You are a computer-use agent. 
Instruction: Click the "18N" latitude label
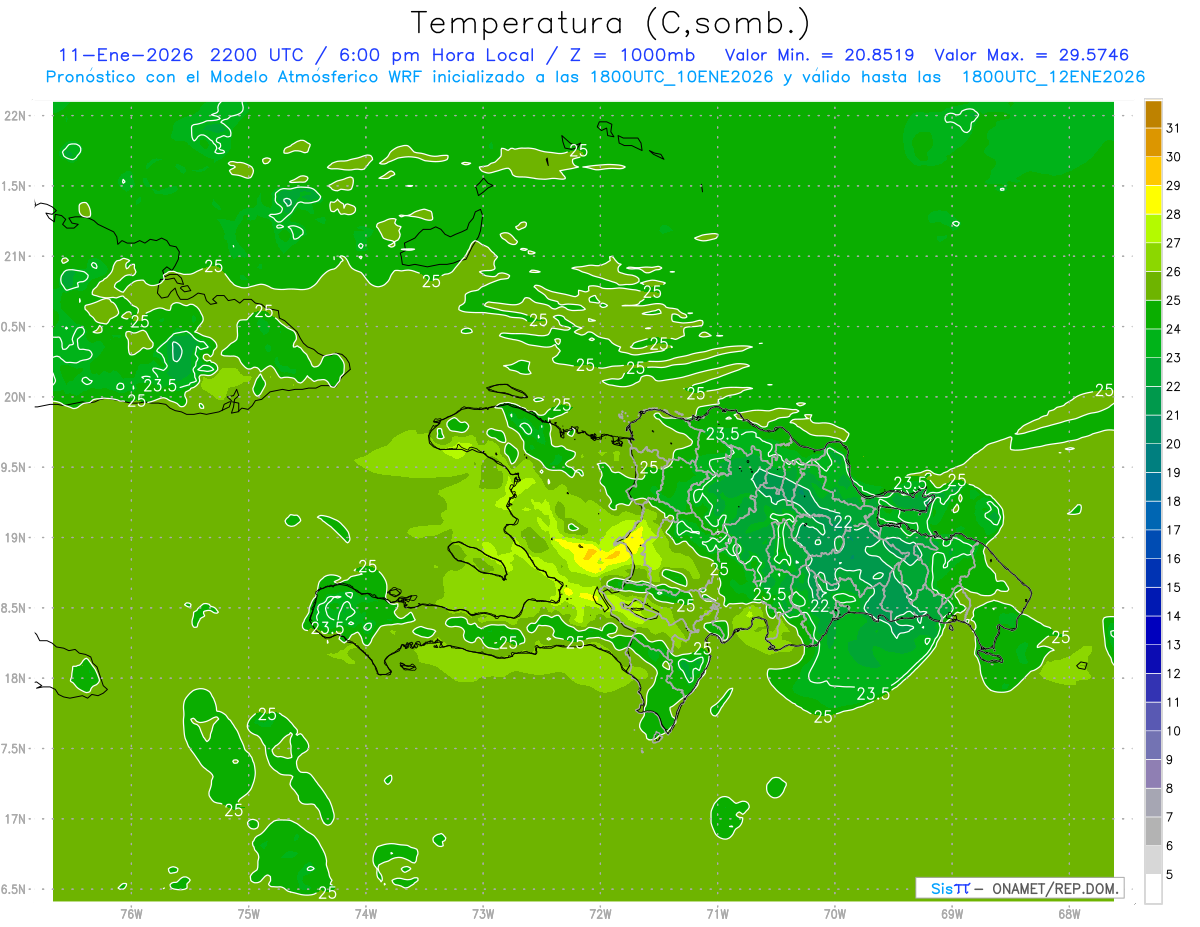click(x=17, y=678)
